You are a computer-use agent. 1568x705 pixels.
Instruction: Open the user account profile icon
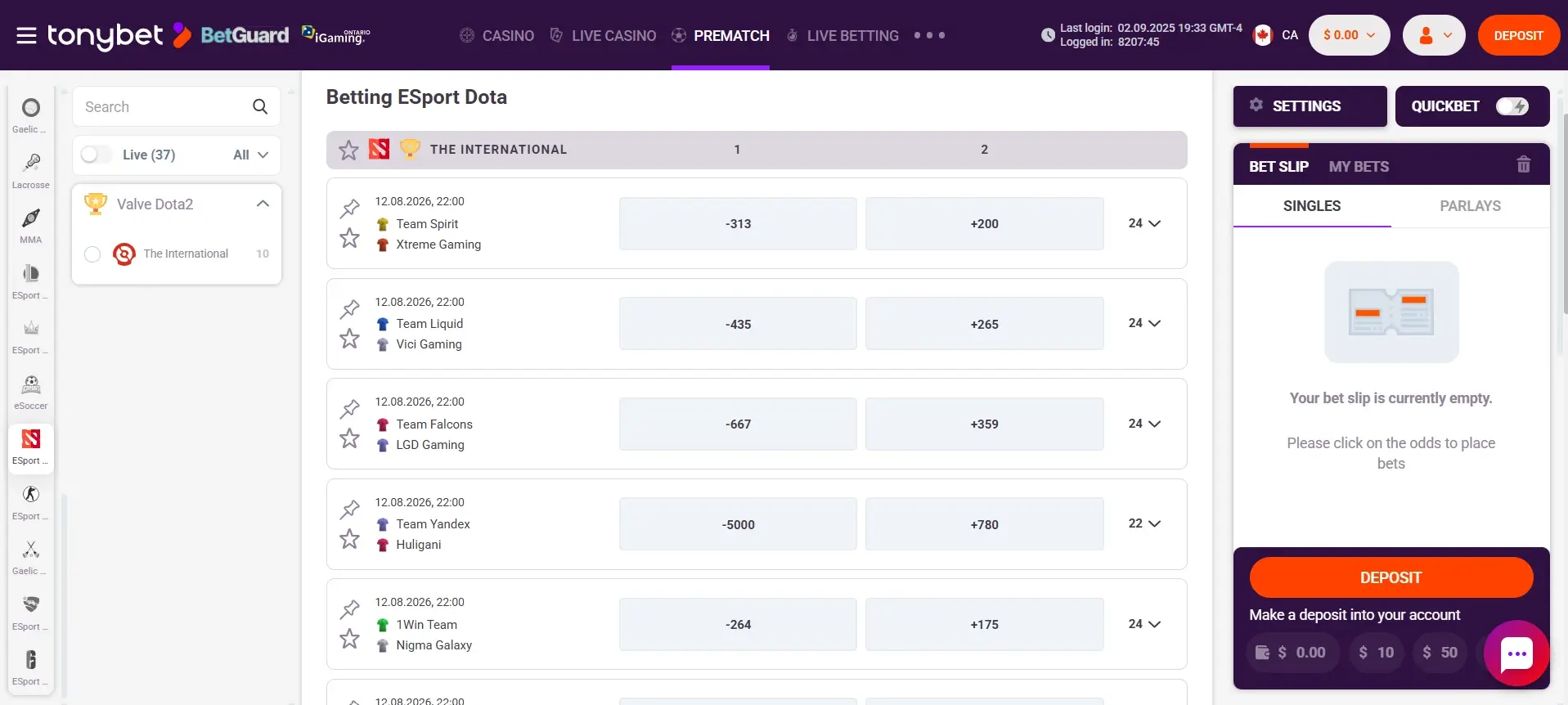(1434, 35)
